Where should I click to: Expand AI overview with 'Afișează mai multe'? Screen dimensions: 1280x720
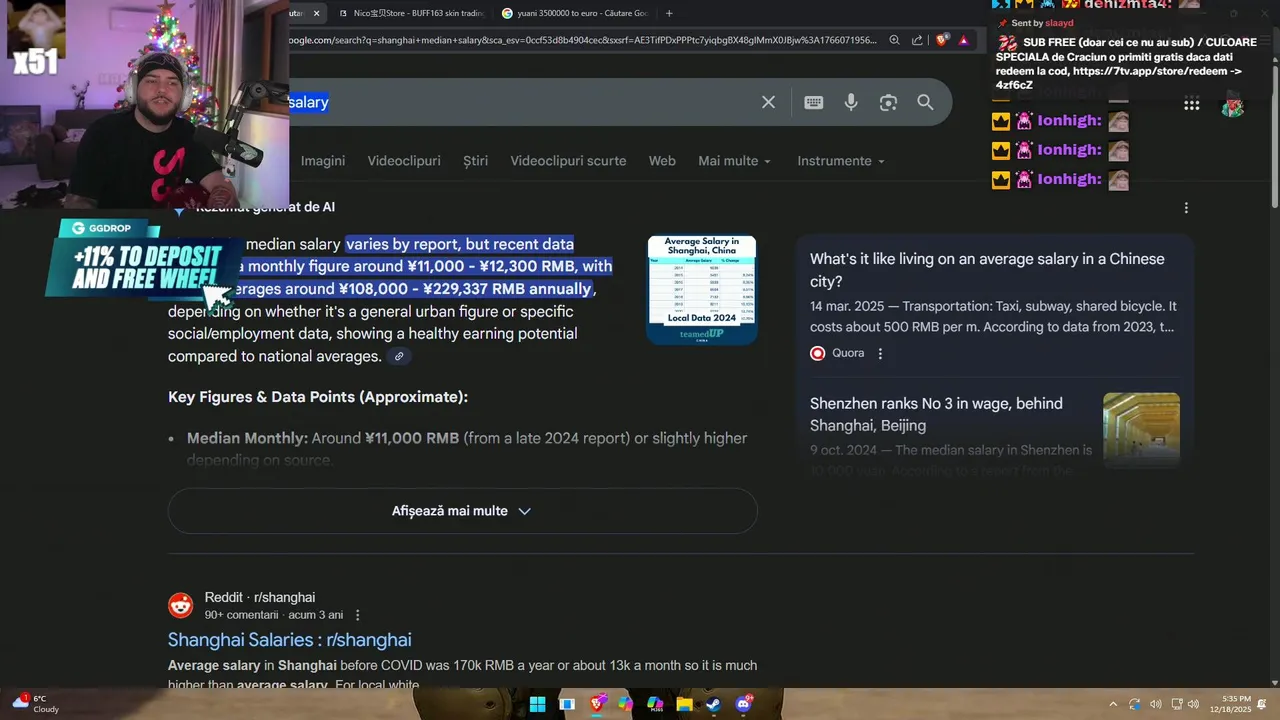pyautogui.click(x=462, y=511)
